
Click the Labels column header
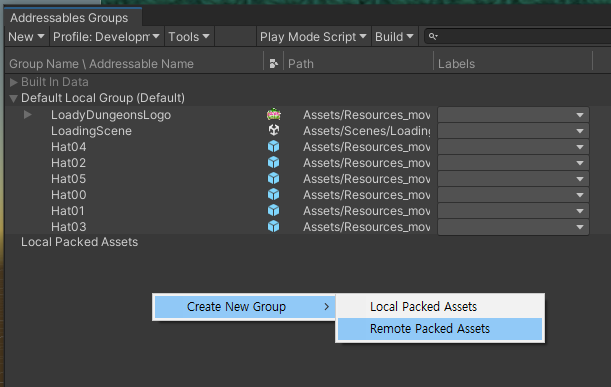(x=456, y=64)
